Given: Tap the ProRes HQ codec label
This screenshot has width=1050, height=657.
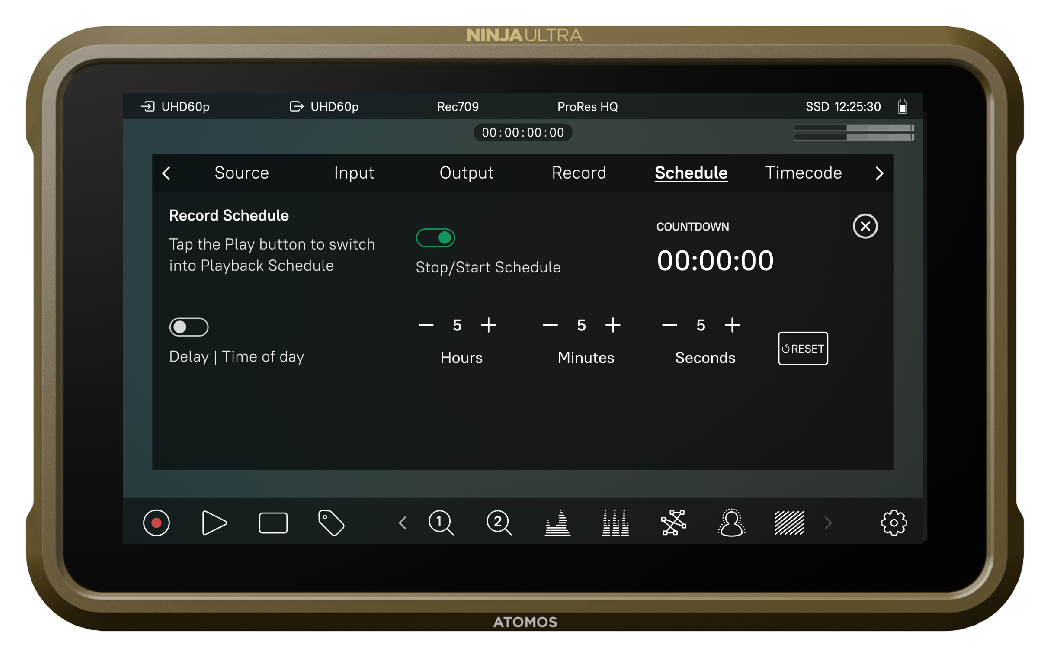Looking at the screenshot, I should click(x=587, y=106).
